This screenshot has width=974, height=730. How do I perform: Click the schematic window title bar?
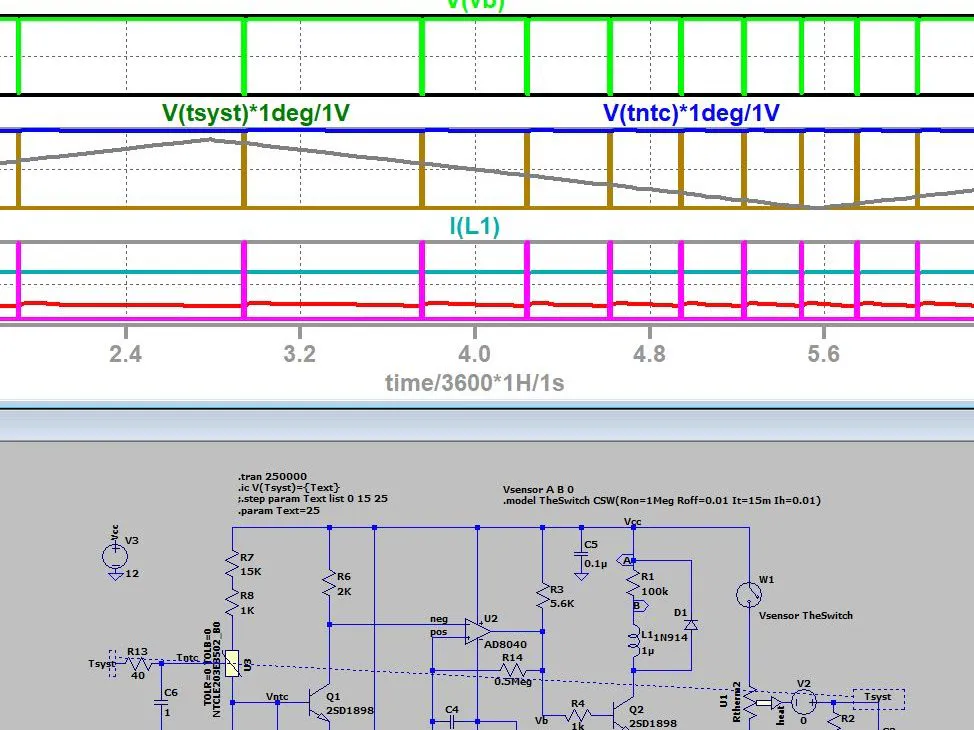(487, 426)
